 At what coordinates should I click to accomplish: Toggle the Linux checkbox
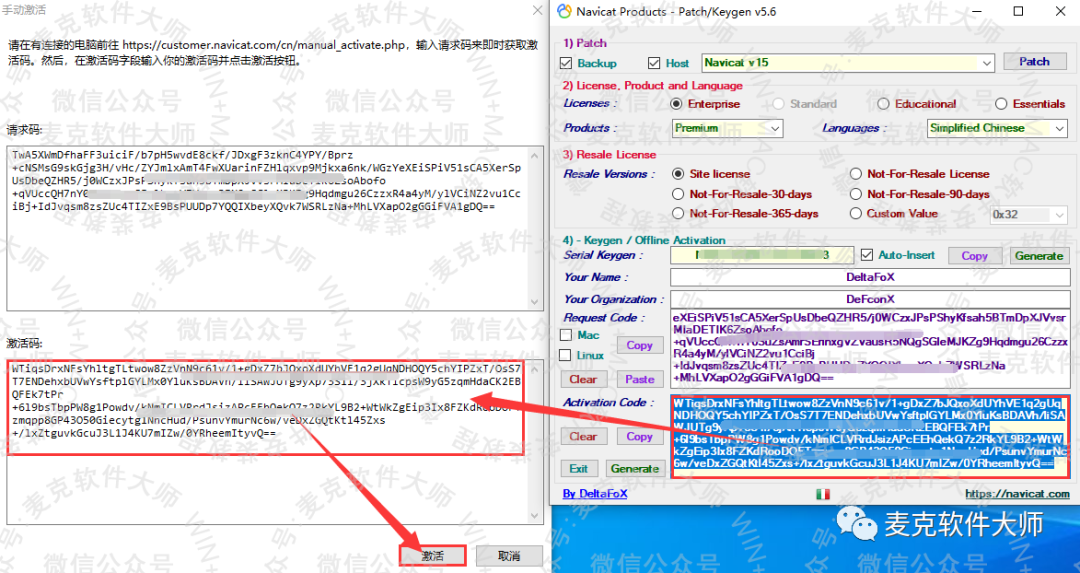click(x=566, y=355)
